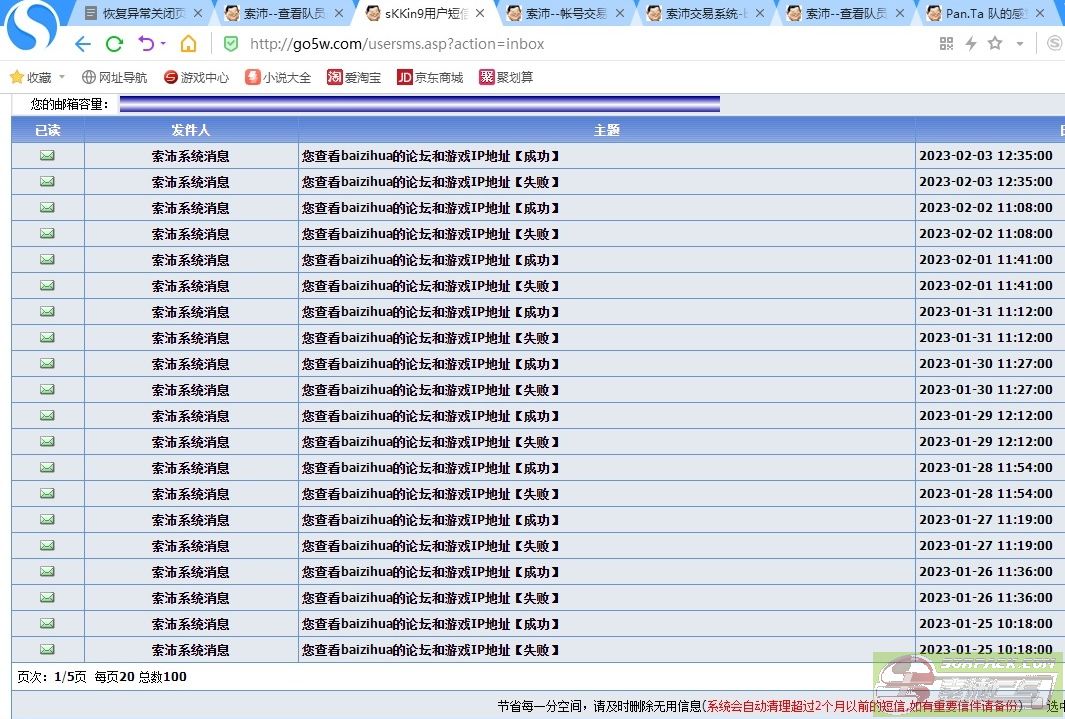The width and height of the screenshot is (1065, 719).
Task: Open the message dated 2023-02-02 with 【成功】
Action: click(x=430, y=208)
